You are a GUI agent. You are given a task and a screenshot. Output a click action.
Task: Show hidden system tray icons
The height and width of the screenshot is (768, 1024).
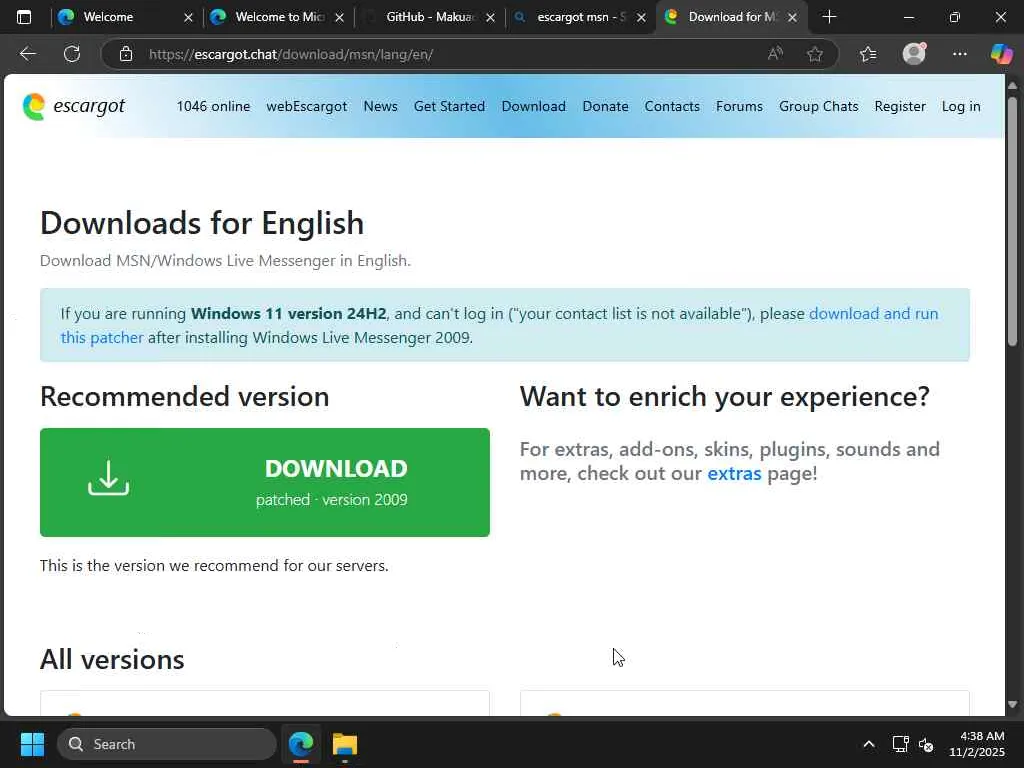click(869, 744)
